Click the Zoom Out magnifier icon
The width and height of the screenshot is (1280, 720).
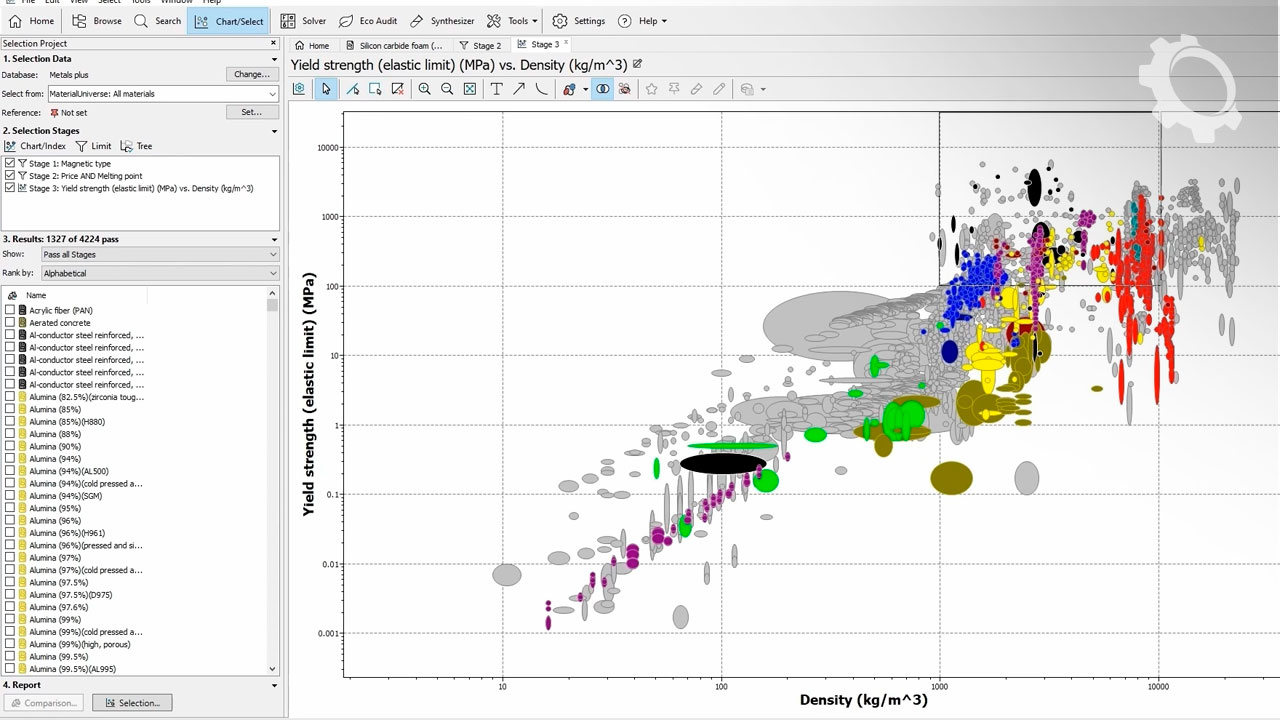pos(447,89)
